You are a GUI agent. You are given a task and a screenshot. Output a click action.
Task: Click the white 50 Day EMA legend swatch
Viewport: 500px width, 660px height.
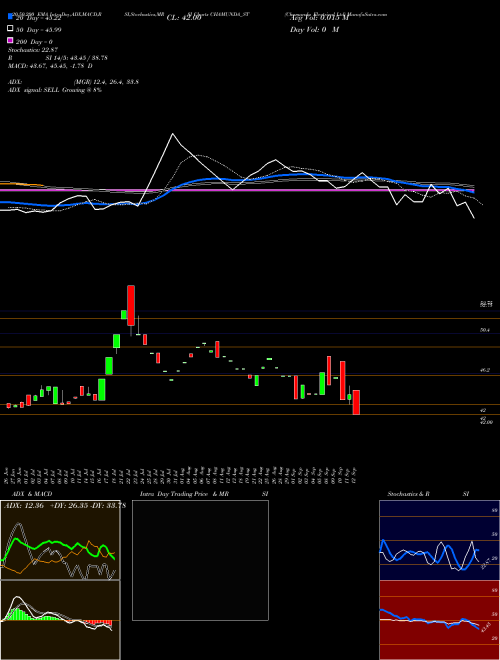coord(10,29)
